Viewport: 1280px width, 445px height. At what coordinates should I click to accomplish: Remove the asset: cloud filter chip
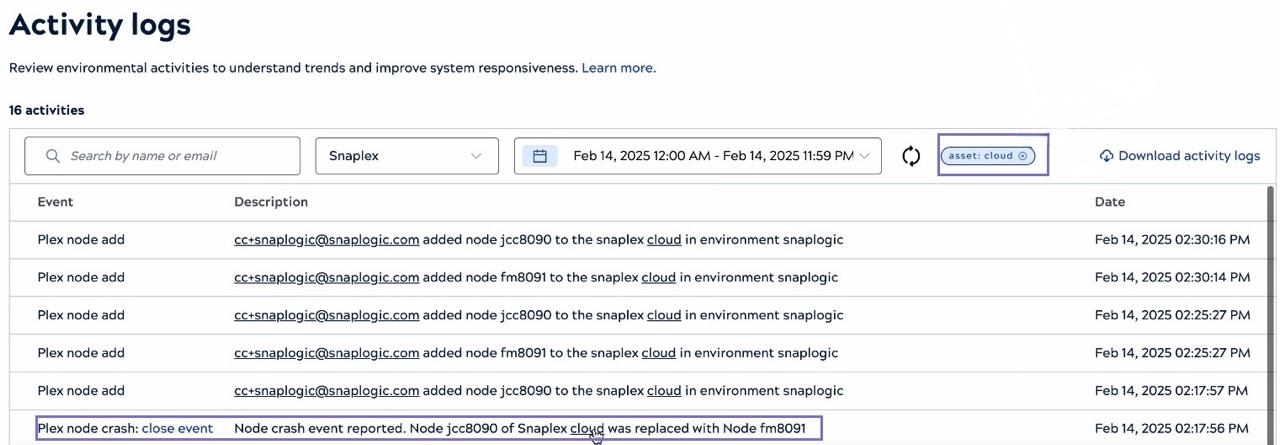[1022, 156]
